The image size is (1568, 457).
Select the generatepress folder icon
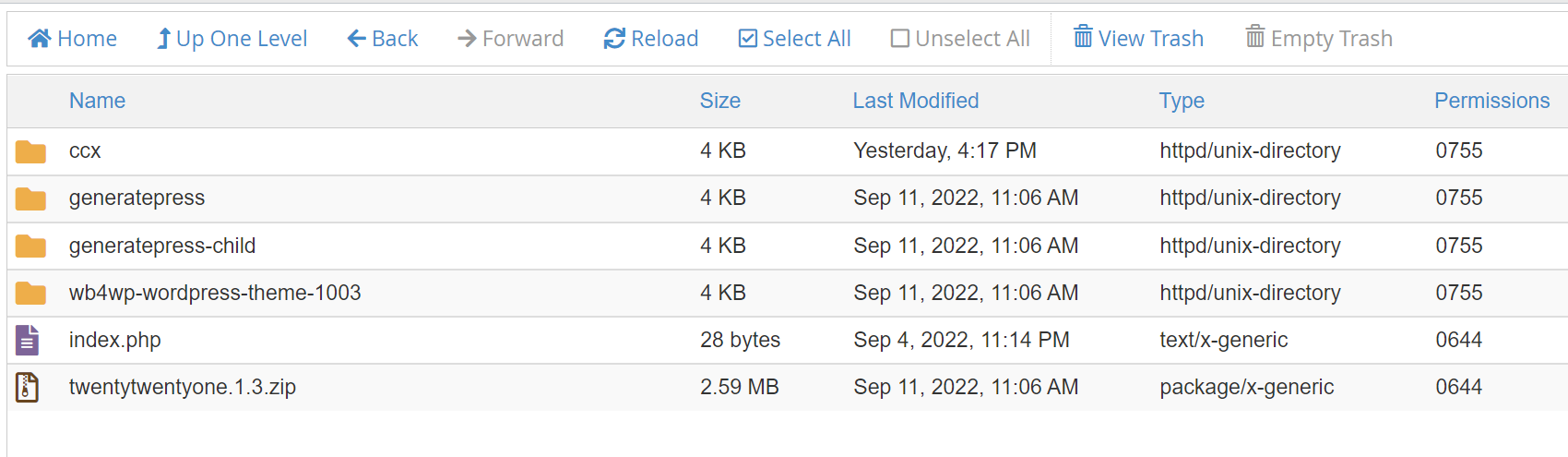[30, 198]
